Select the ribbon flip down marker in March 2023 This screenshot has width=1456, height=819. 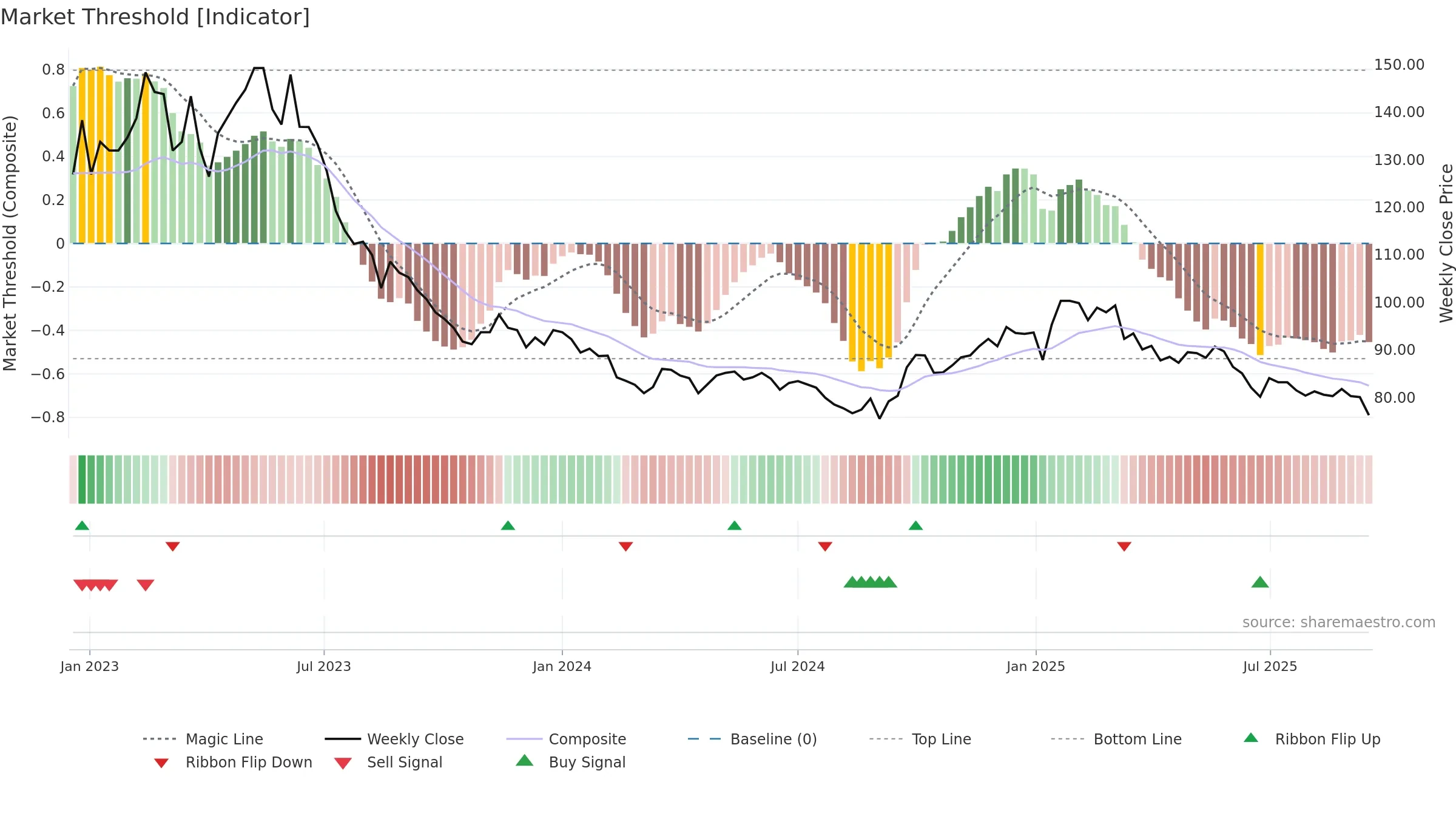(172, 547)
